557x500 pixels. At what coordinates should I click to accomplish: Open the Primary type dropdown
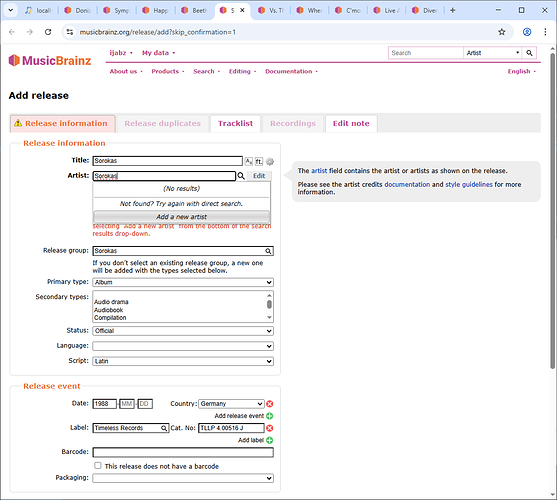tap(183, 282)
